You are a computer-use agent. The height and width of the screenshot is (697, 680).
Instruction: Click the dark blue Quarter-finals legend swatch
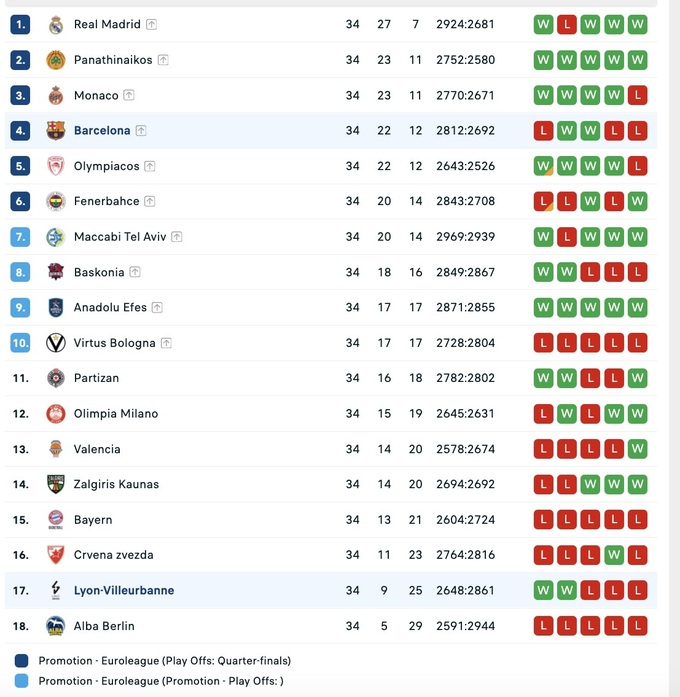[22, 661]
